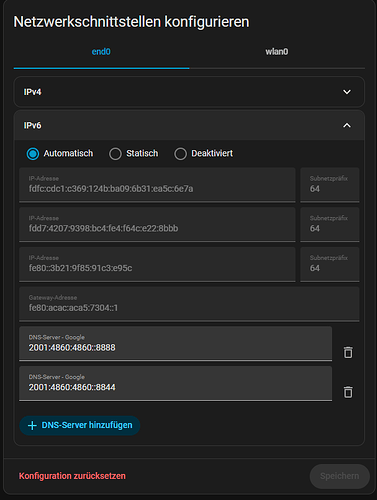Screen dimensions: 377x500
Task: Edit DNS server field 2001:4860:4860::8888
Action: (x=176, y=343)
